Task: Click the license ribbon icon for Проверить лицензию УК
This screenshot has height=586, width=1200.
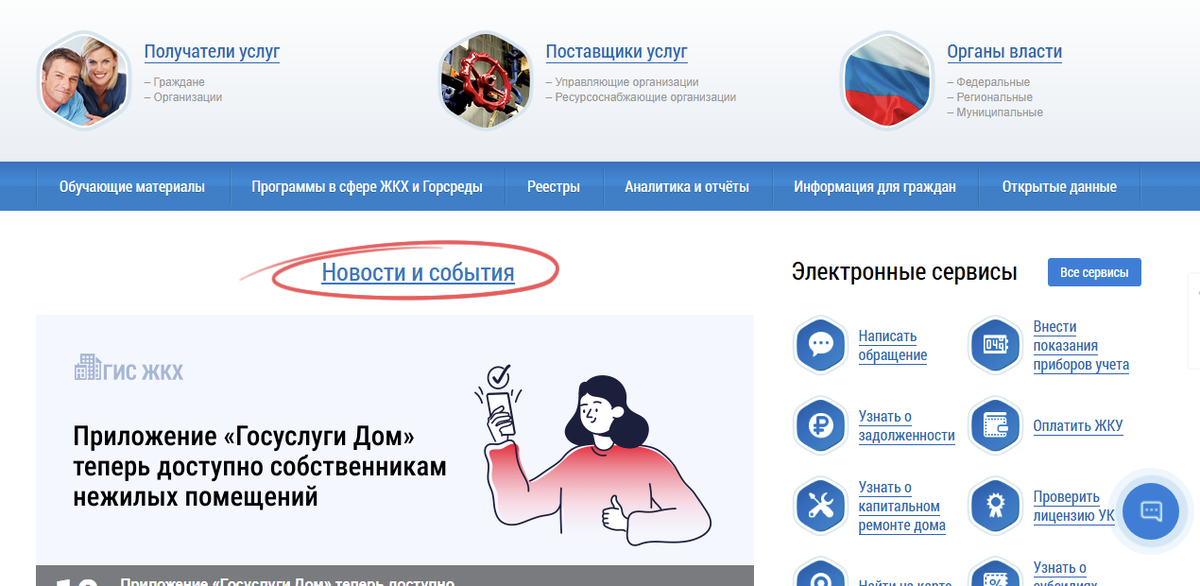Action: coord(995,506)
